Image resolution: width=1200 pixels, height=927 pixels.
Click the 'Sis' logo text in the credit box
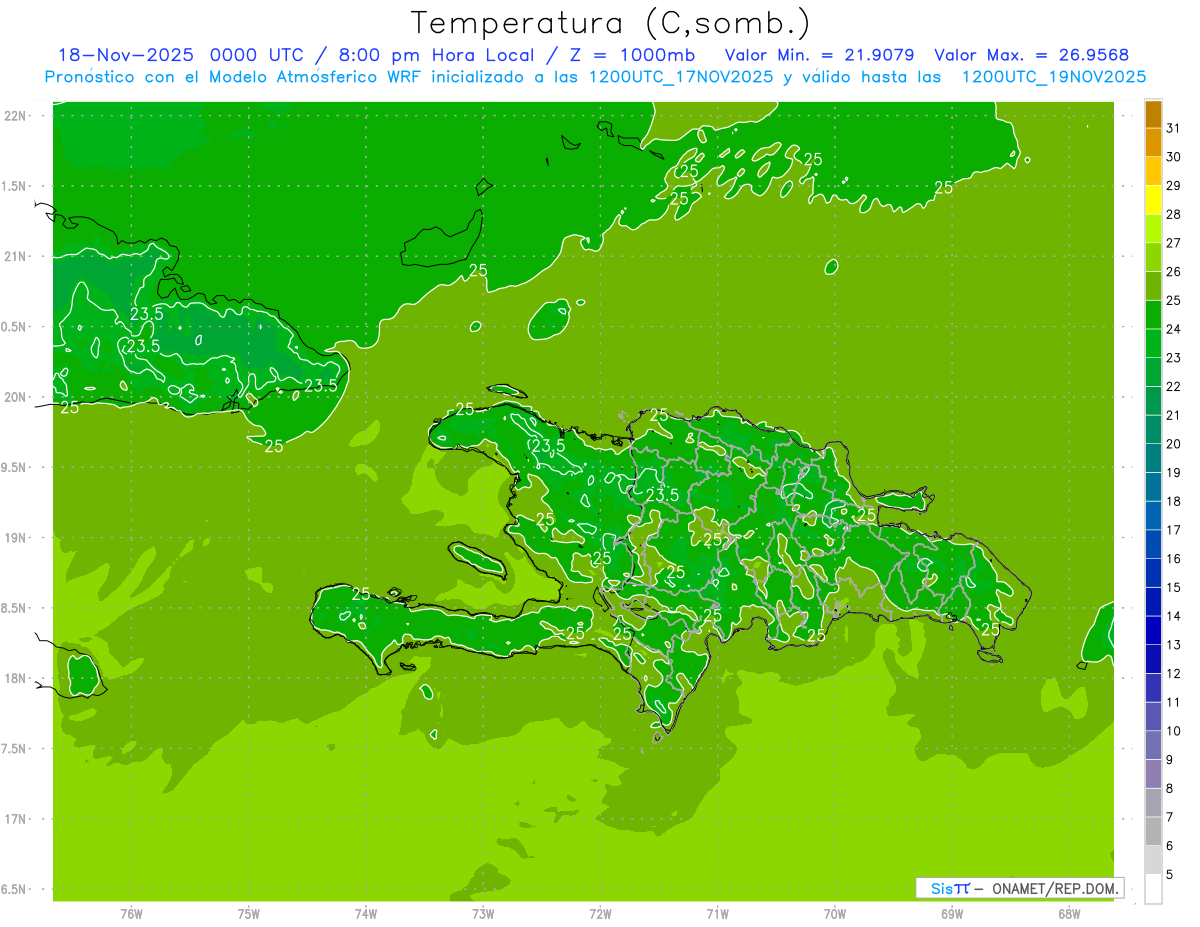click(x=940, y=888)
